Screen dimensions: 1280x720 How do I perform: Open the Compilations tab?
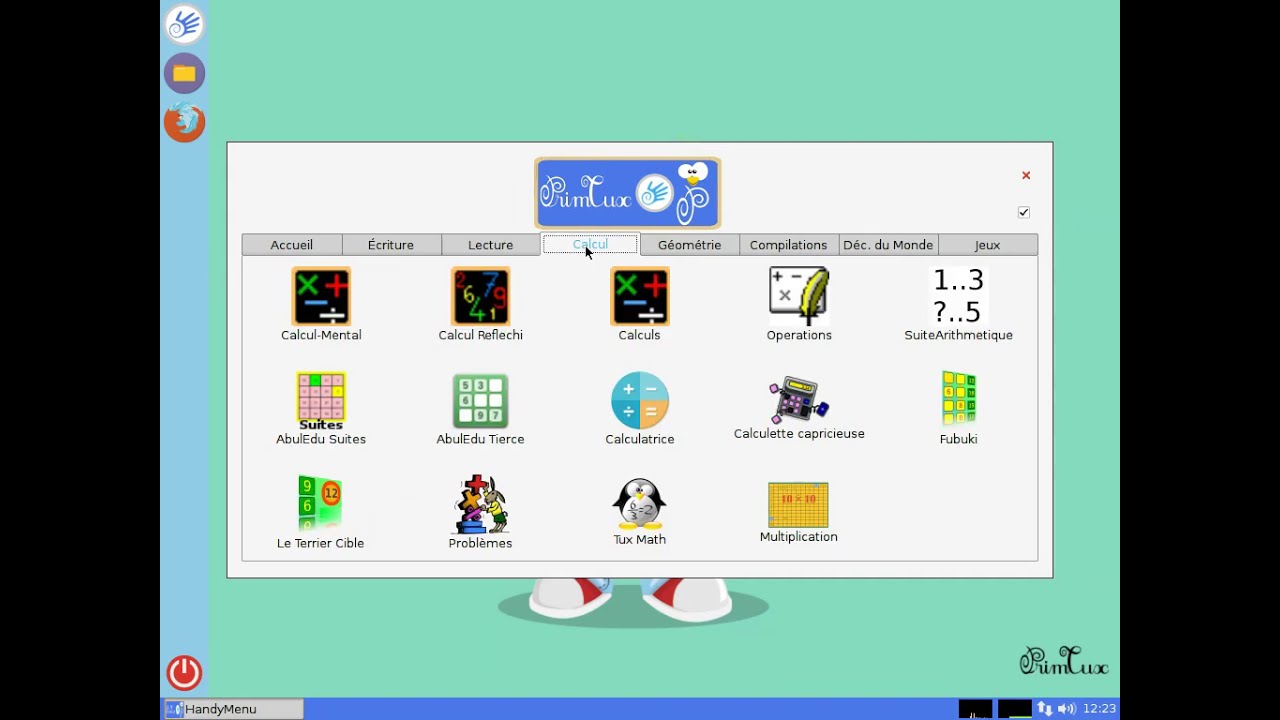coord(789,245)
